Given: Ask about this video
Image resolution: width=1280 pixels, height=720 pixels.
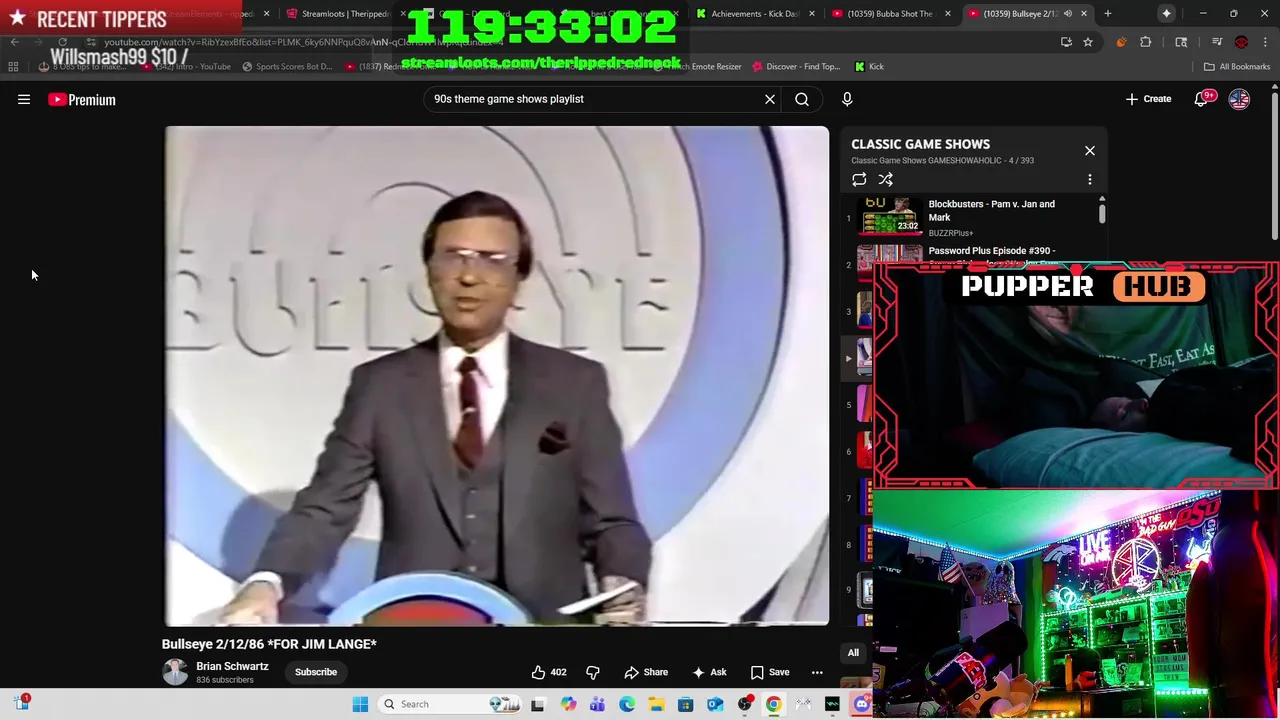Looking at the screenshot, I should 708,672.
